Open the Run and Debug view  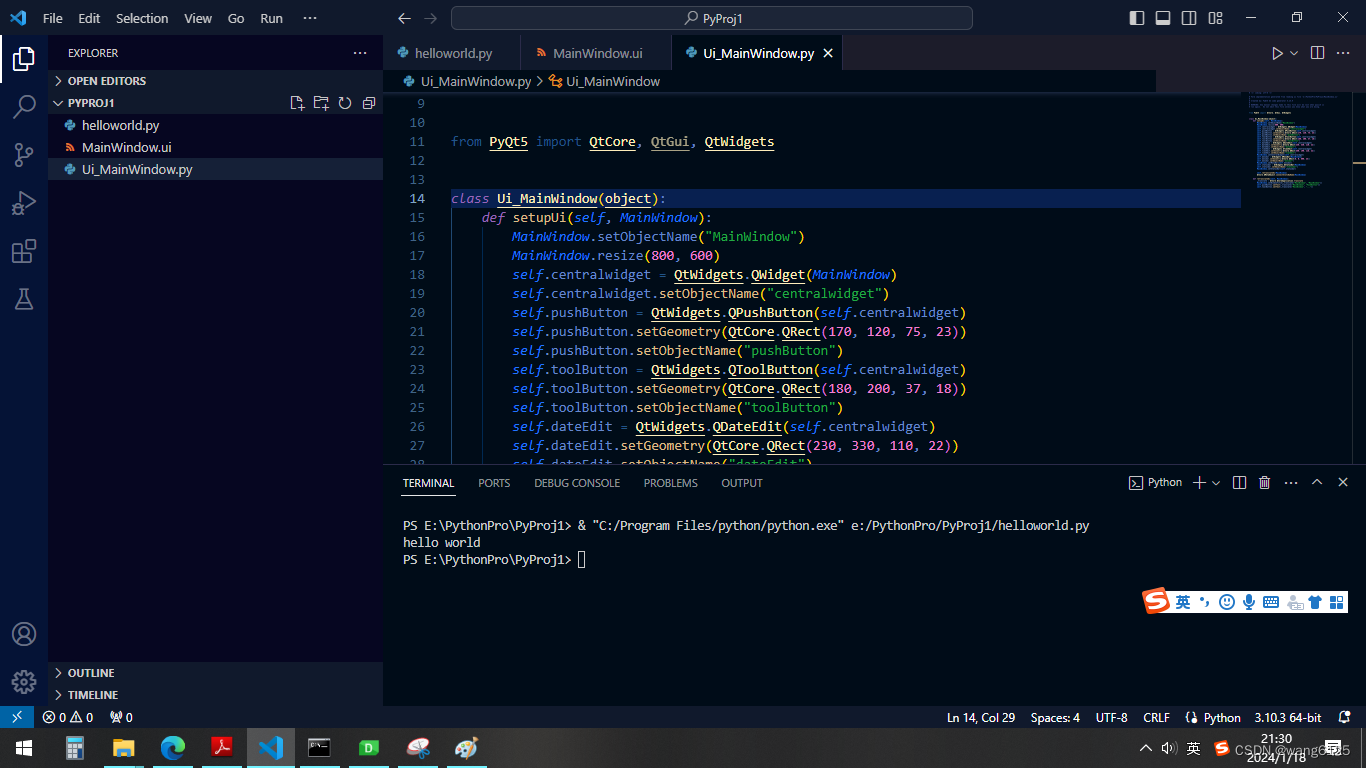tap(24, 203)
